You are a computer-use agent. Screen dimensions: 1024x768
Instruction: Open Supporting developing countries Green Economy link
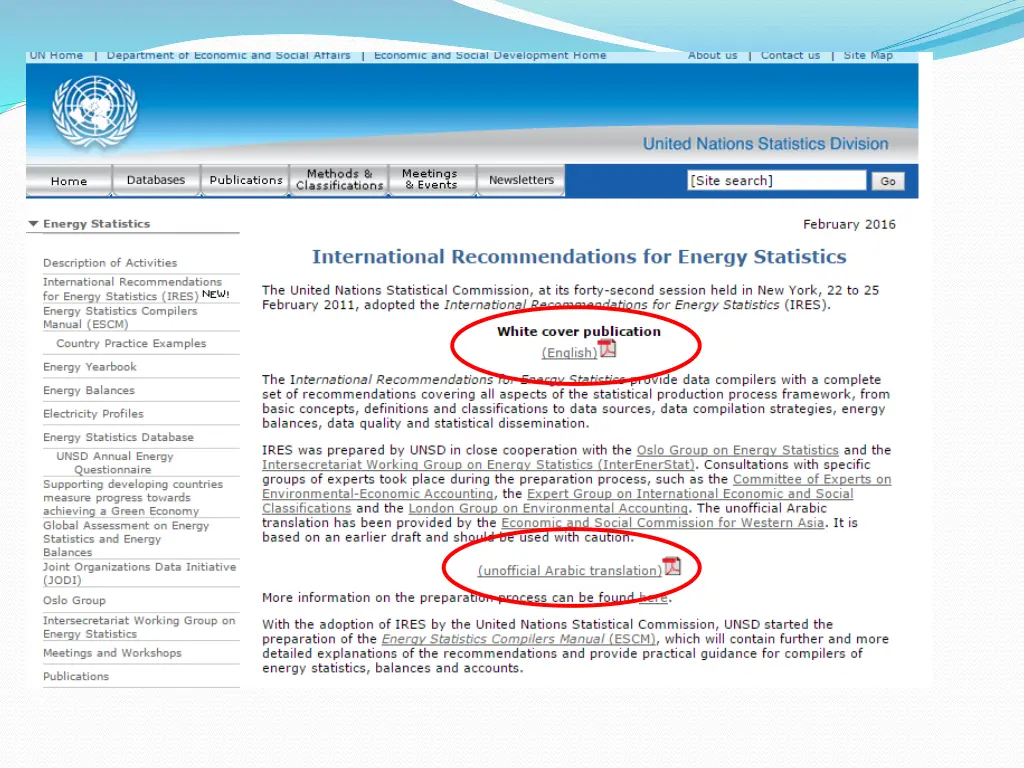[x=133, y=498]
